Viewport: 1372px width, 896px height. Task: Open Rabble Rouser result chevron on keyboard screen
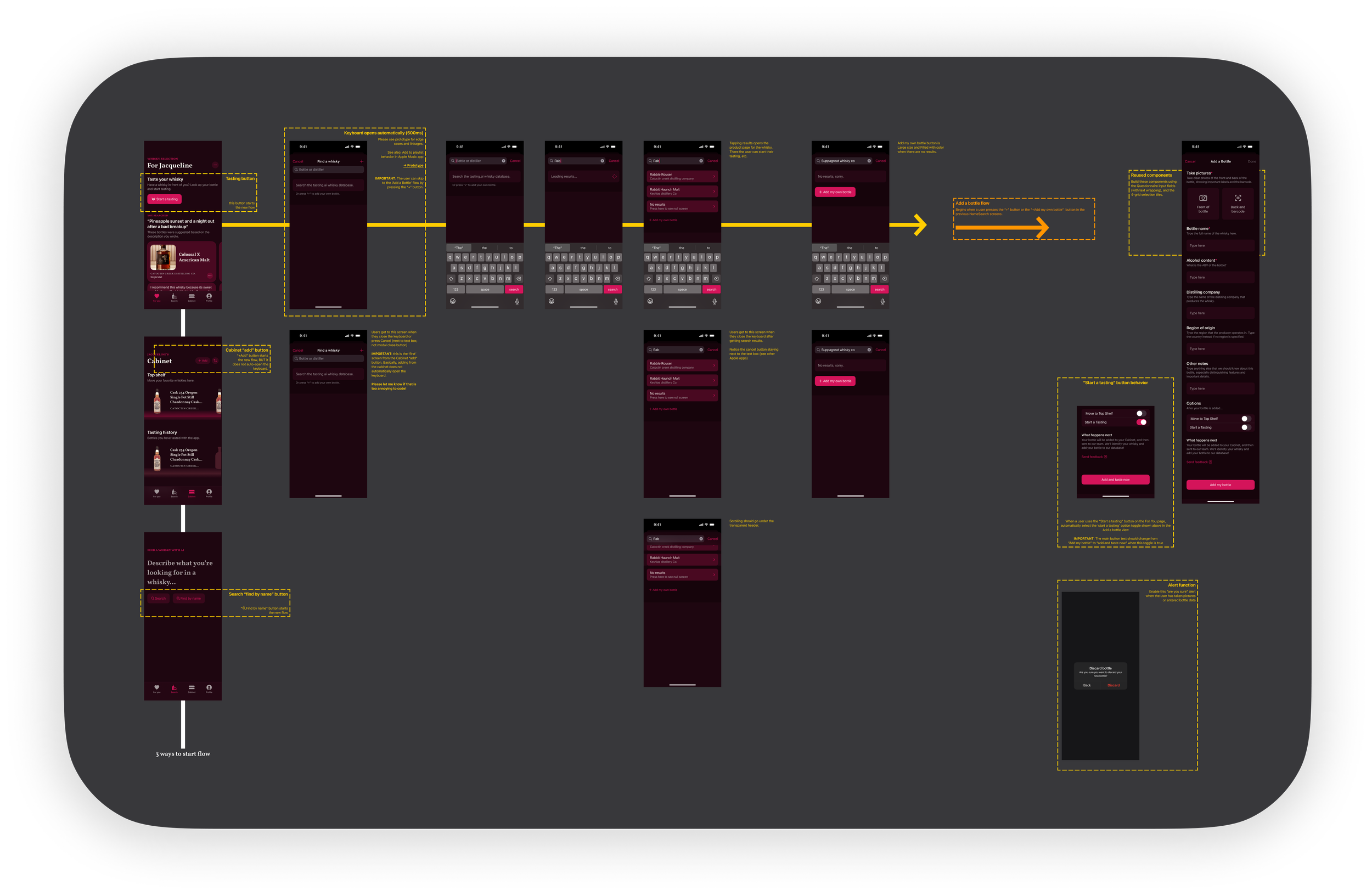pos(714,176)
